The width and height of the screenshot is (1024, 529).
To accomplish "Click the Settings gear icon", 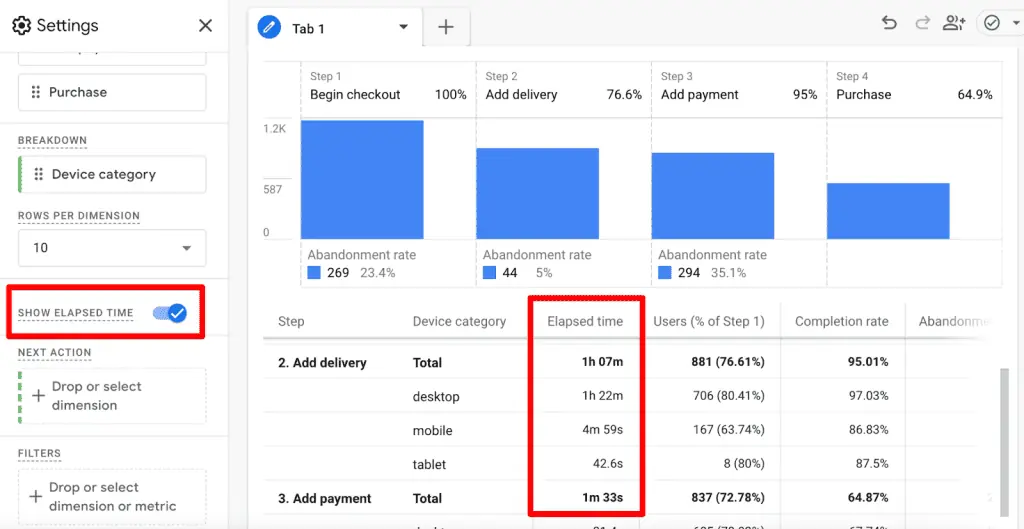I will click(22, 25).
